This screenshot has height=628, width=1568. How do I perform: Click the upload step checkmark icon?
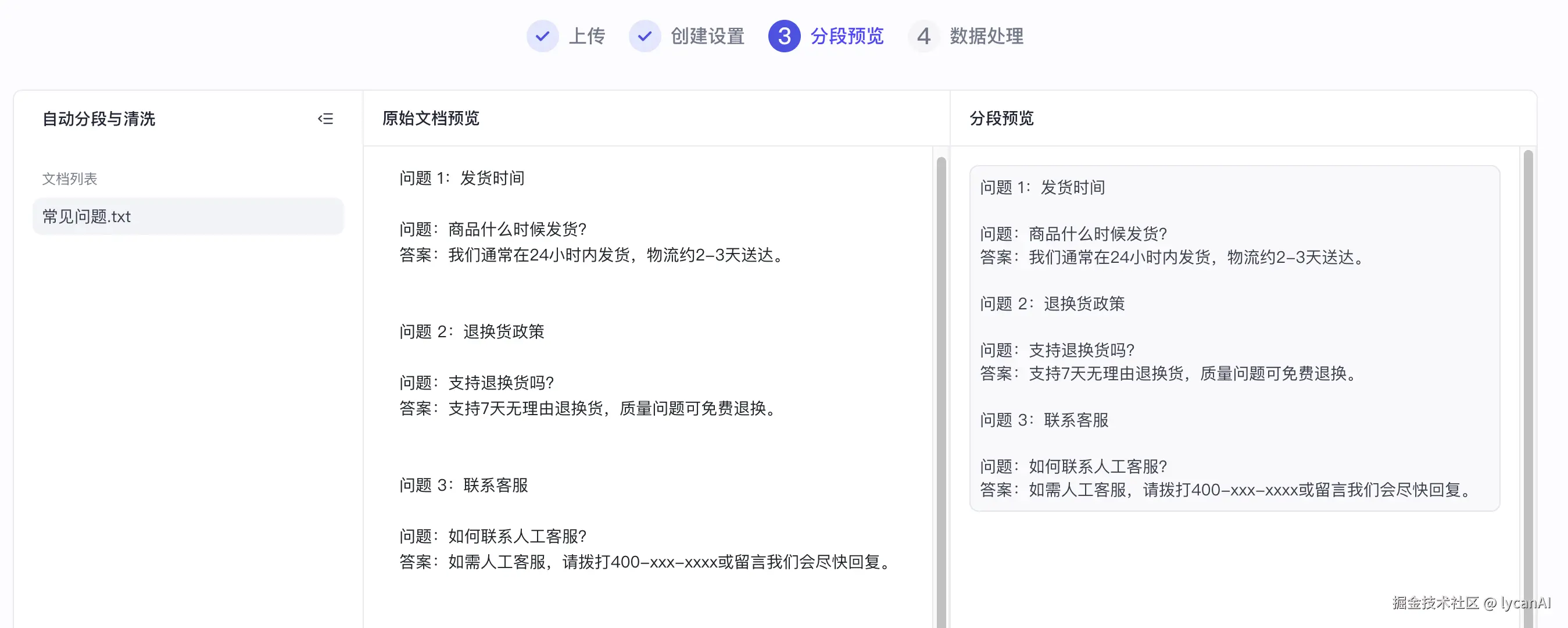(x=542, y=37)
